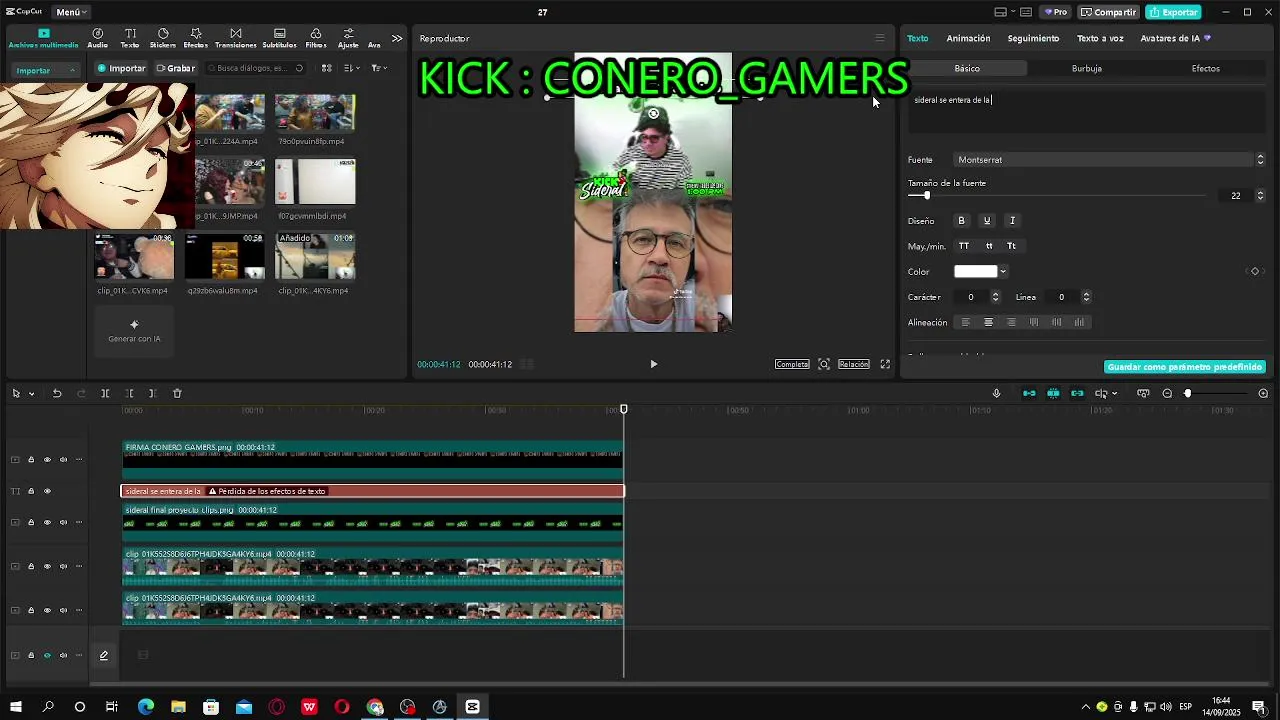Expand more media tabs with double chevron
1280x720 pixels.
397,38
